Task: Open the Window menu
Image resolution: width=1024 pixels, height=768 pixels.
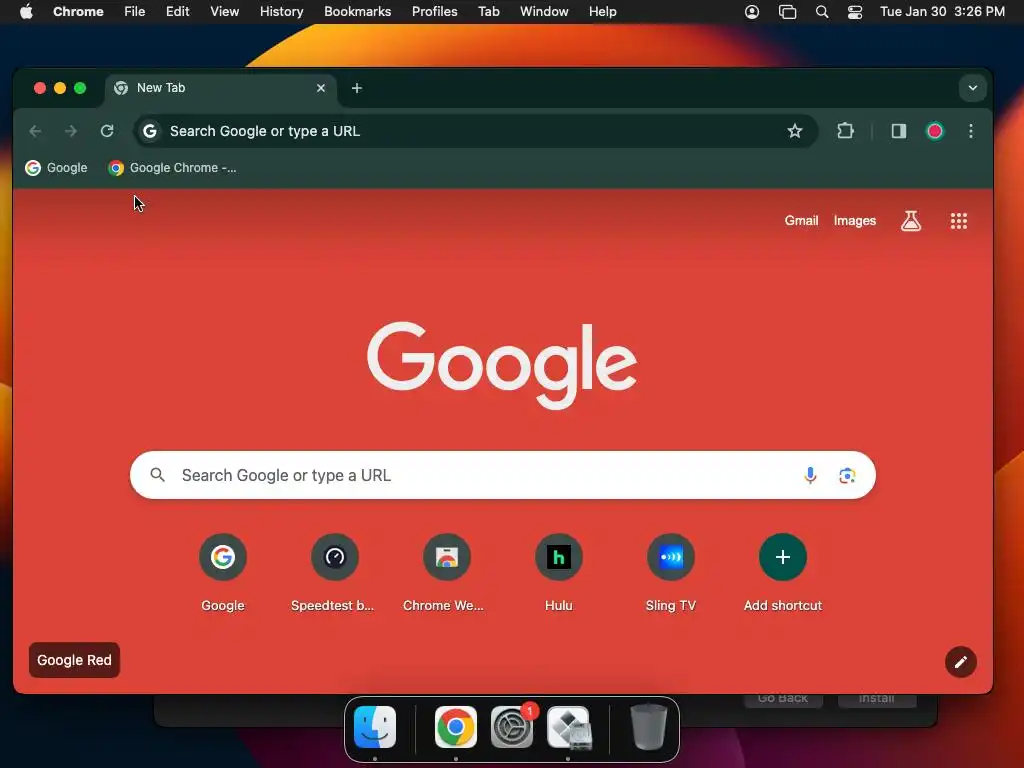Action: click(544, 12)
